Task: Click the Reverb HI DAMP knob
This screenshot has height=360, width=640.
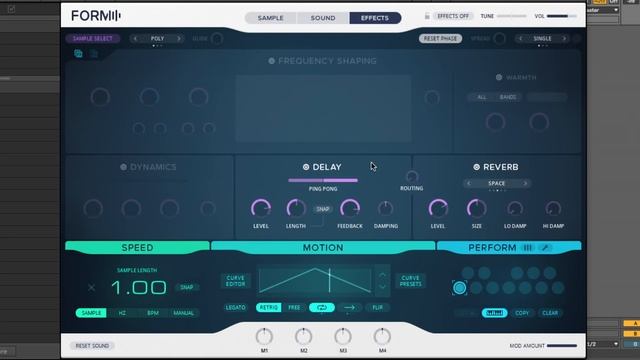Action: (x=553, y=209)
